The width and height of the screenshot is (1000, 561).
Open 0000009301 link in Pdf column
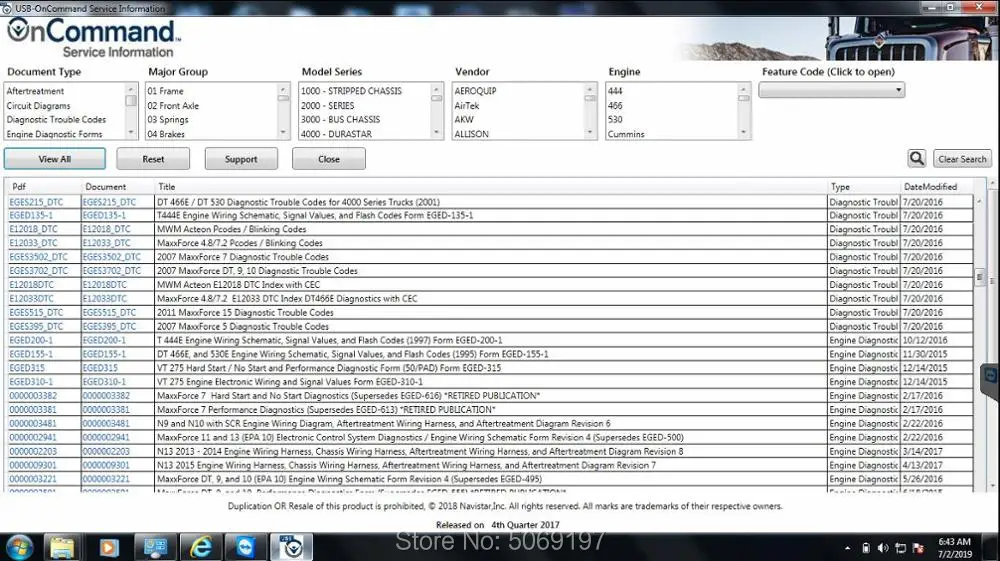tap(33, 465)
